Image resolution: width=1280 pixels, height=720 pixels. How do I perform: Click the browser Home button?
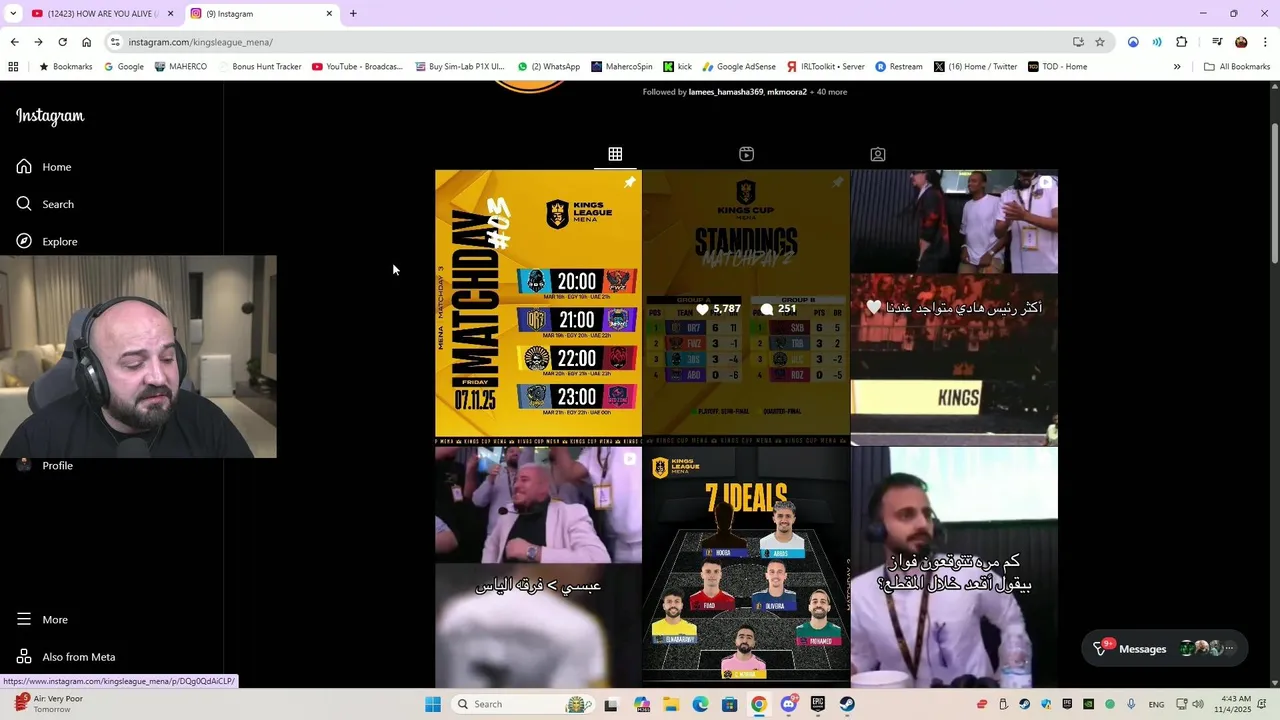tap(86, 42)
